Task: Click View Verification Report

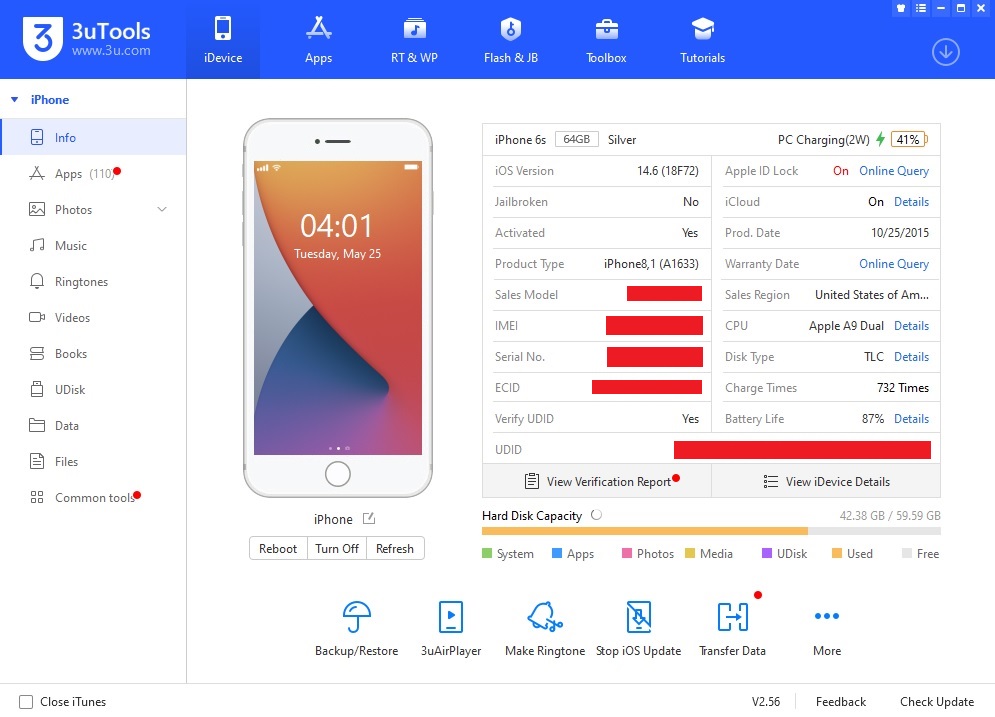Action: pos(597,481)
